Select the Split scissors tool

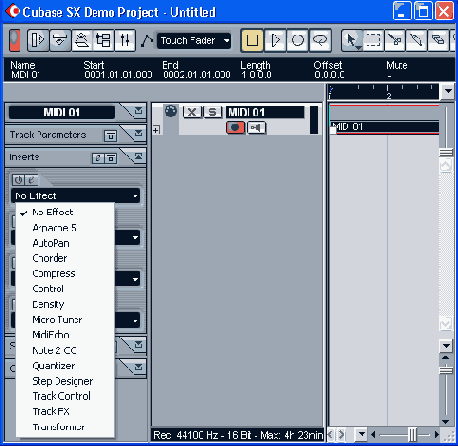[395, 41]
